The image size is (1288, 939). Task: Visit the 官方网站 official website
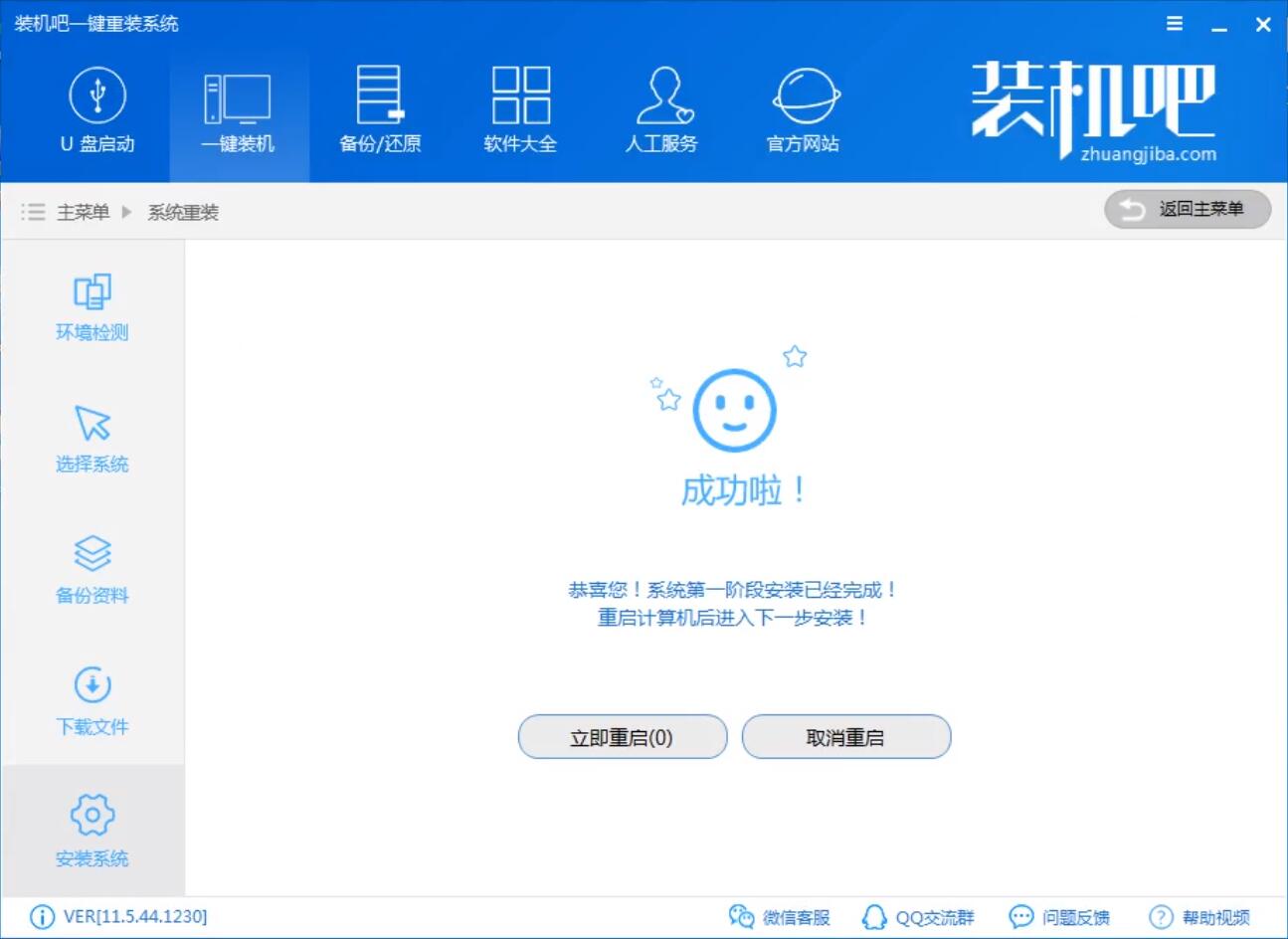tap(802, 109)
